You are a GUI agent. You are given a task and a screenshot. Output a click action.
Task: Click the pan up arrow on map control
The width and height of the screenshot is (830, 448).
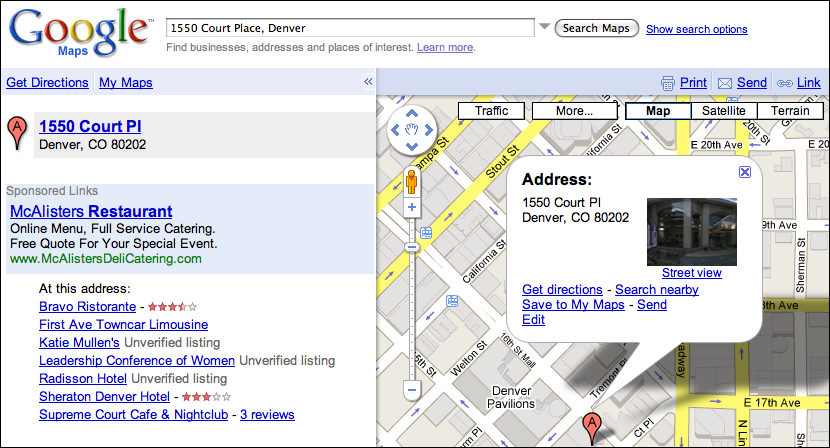(411, 115)
